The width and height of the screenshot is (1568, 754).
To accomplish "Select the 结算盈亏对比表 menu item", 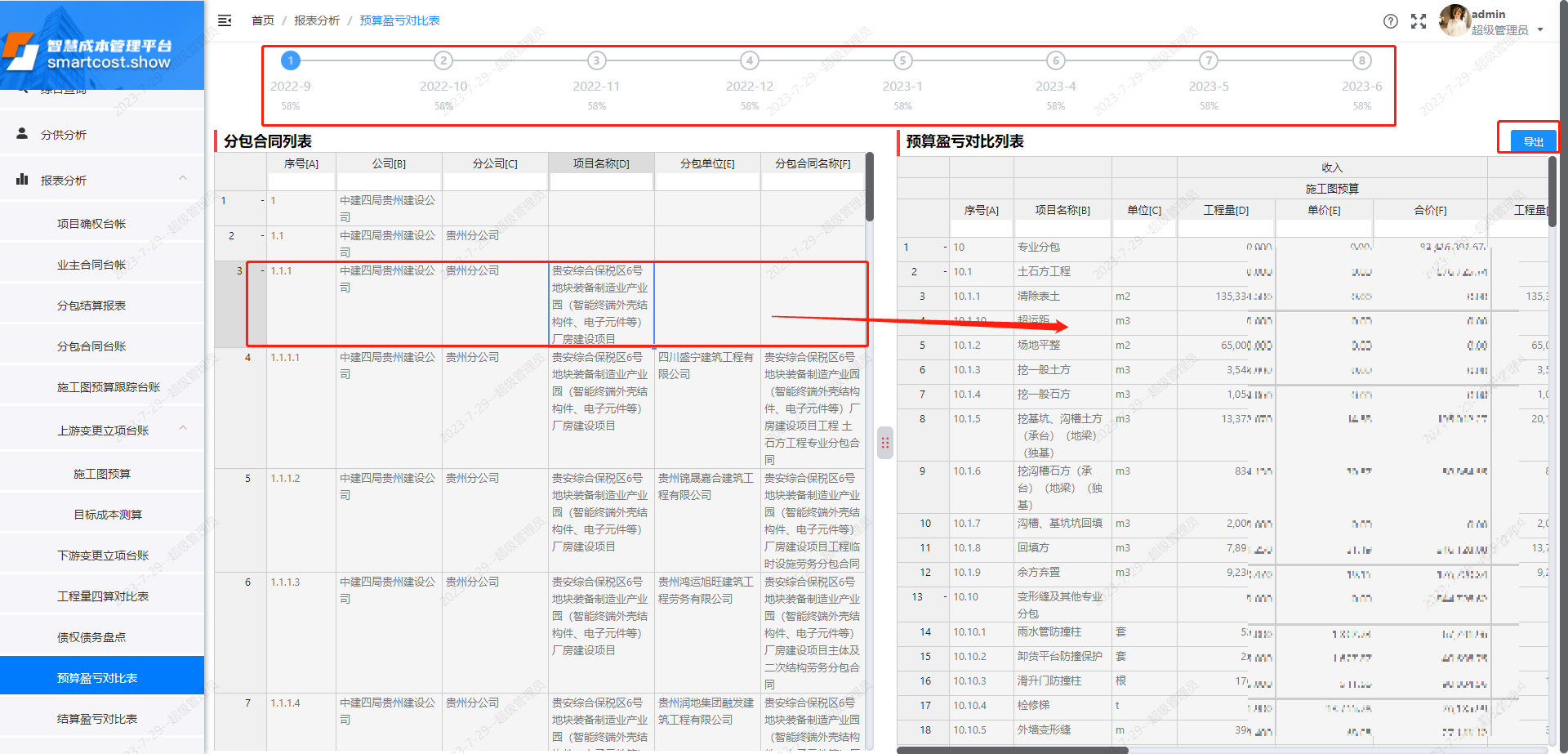I will coord(104,717).
